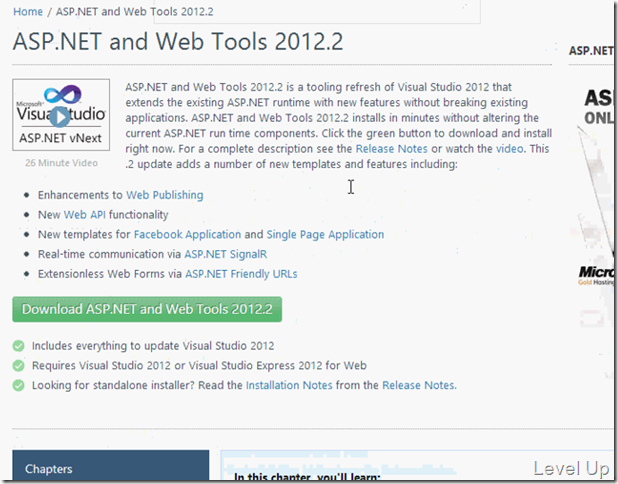The width and height of the screenshot is (618, 484).
Task: Click the green check next to 'Looking for standalone installer'
Action: pyautogui.click(x=18, y=385)
